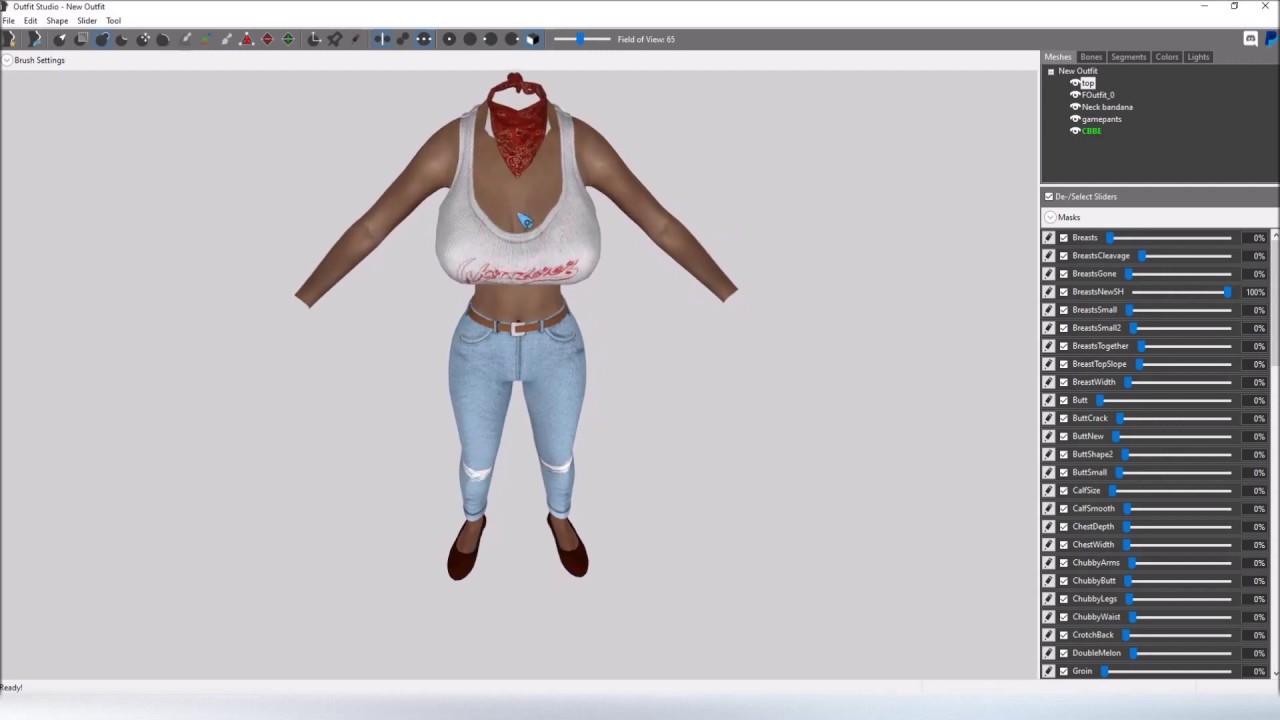This screenshot has width=1280, height=720.
Task: Select the Meshes tab
Action: (x=1058, y=57)
